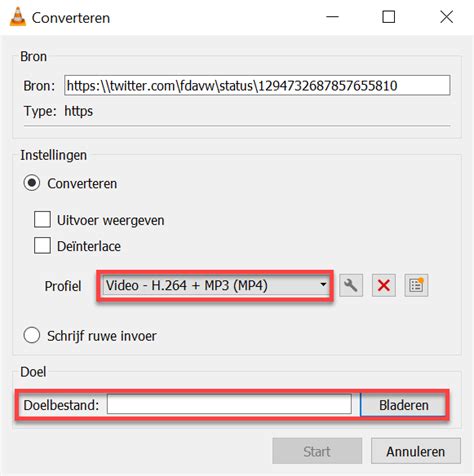Delete selected profile with red X icon
The height and width of the screenshot is (476, 474).
(x=384, y=285)
